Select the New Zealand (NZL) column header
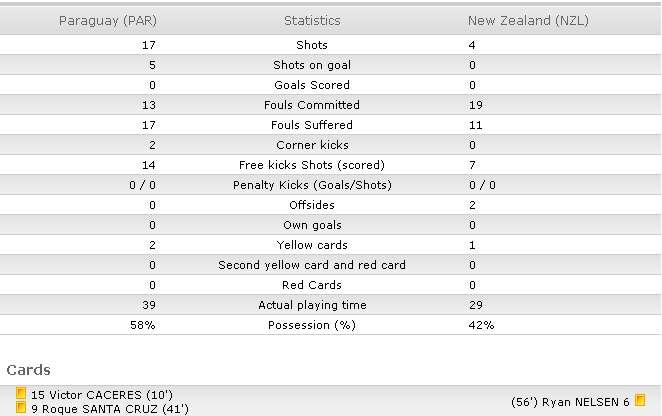662x416 pixels. 528,21
